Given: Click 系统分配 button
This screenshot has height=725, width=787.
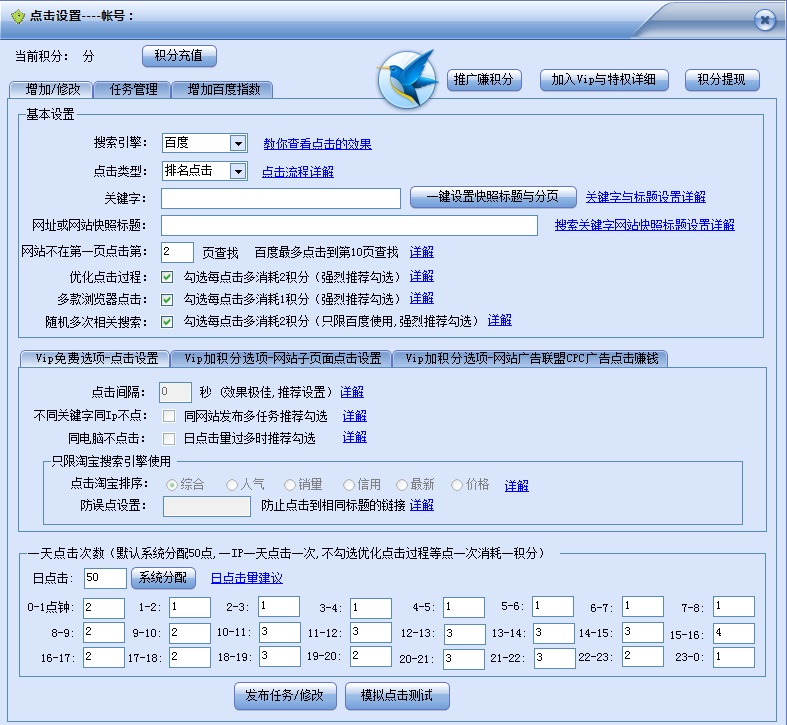Looking at the screenshot, I should (163, 577).
